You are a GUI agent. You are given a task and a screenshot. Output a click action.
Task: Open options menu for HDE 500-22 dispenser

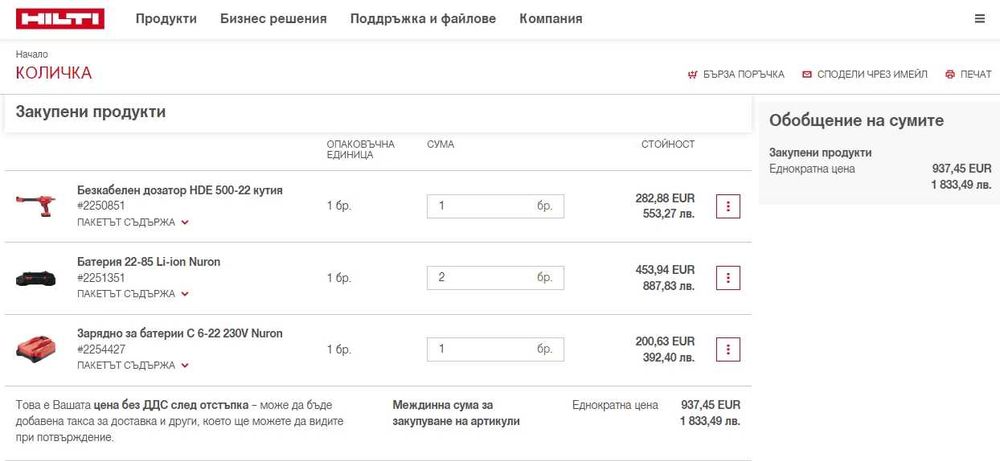click(x=728, y=206)
